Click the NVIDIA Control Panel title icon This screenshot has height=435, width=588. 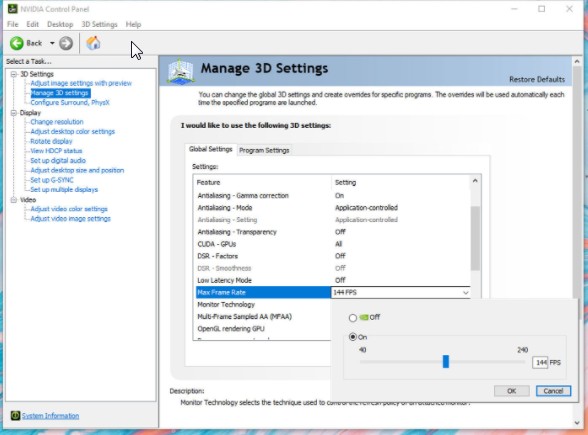click(x=13, y=9)
